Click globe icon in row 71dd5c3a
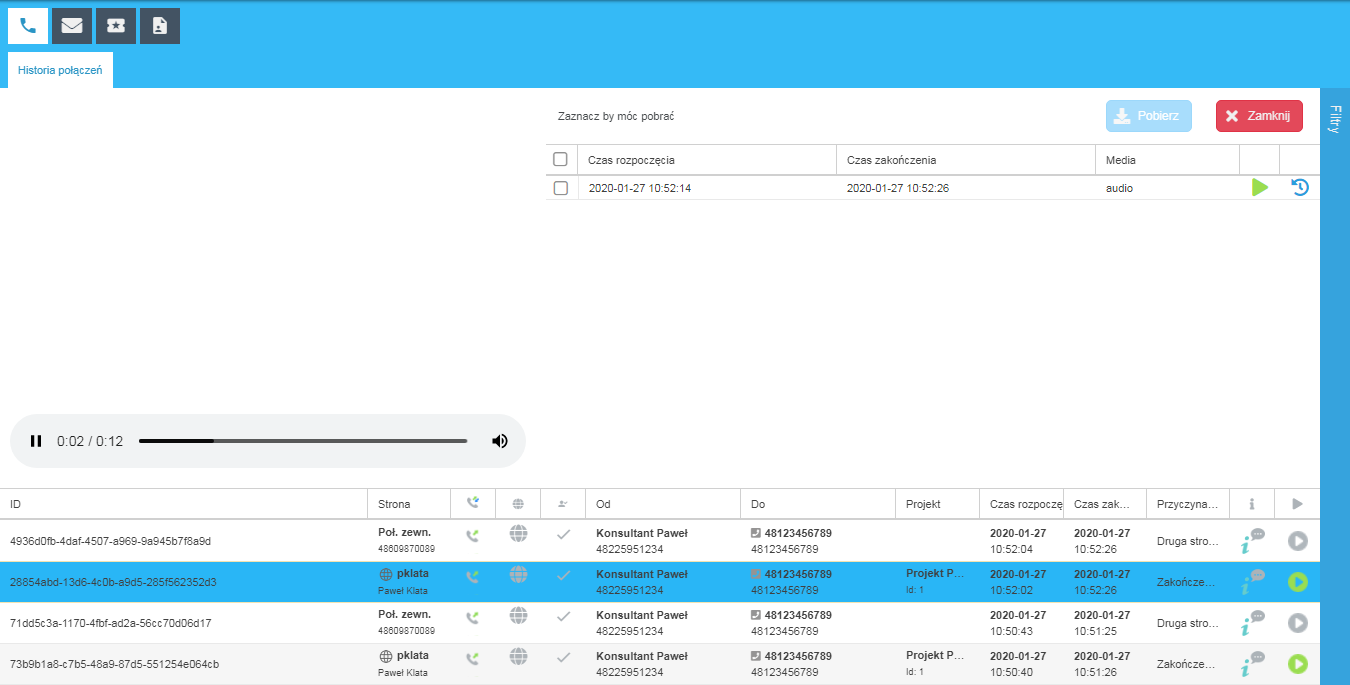 518,616
